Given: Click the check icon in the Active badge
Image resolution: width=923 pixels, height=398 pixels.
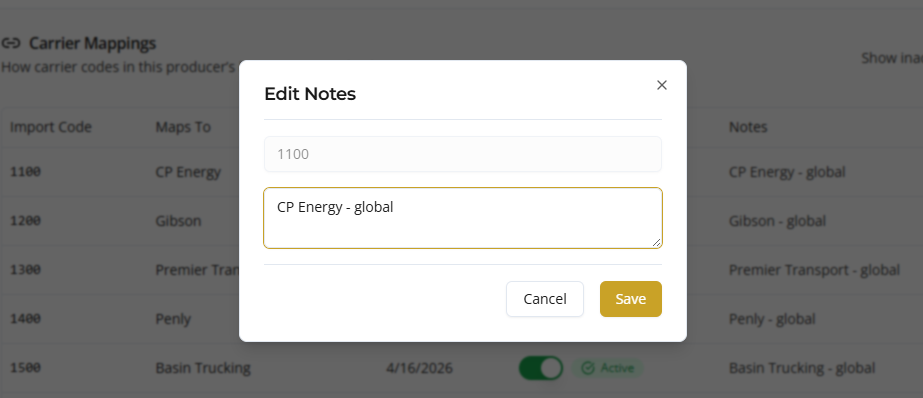Looking at the screenshot, I should [x=587, y=369].
